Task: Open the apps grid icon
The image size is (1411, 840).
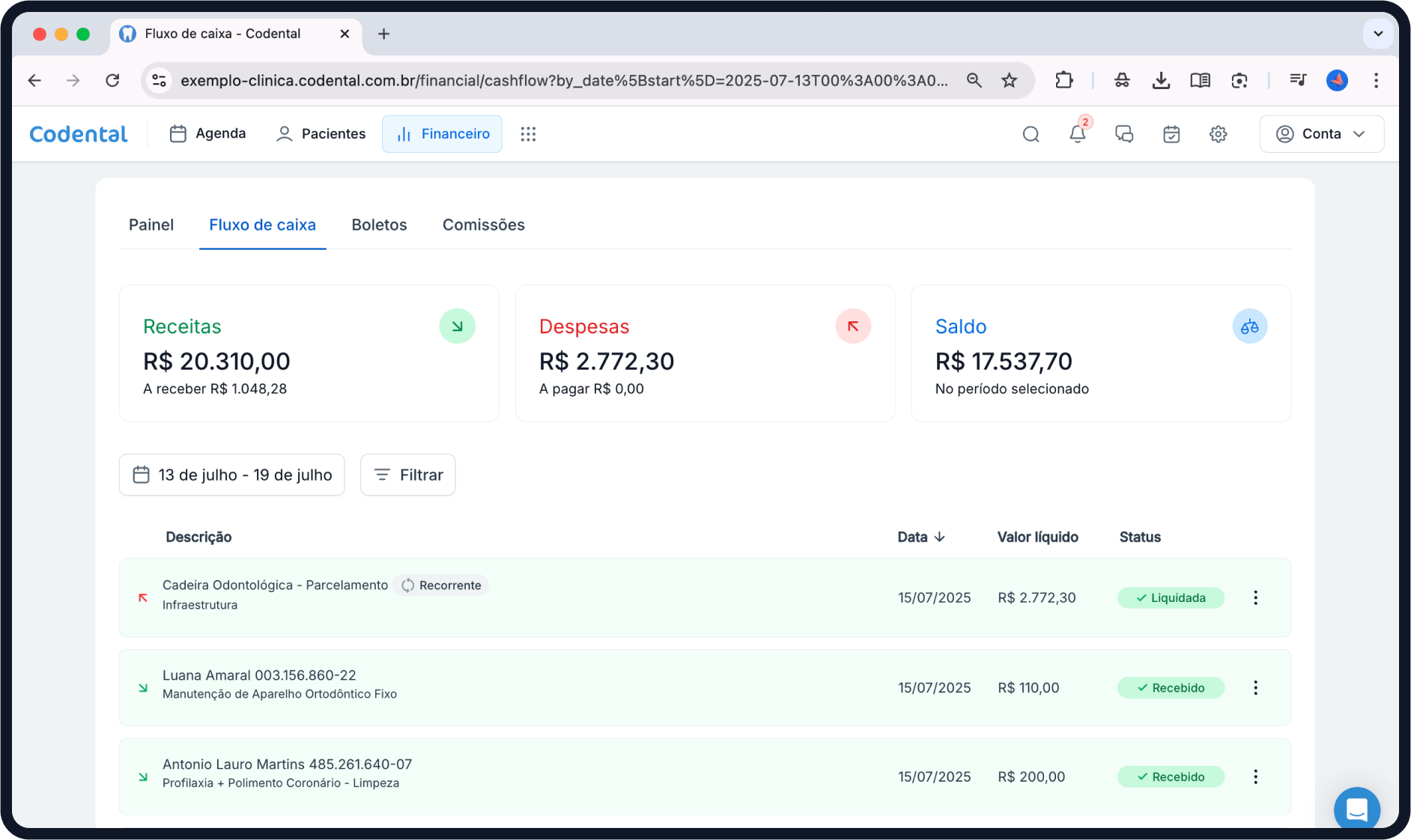Action: (x=528, y=134)
